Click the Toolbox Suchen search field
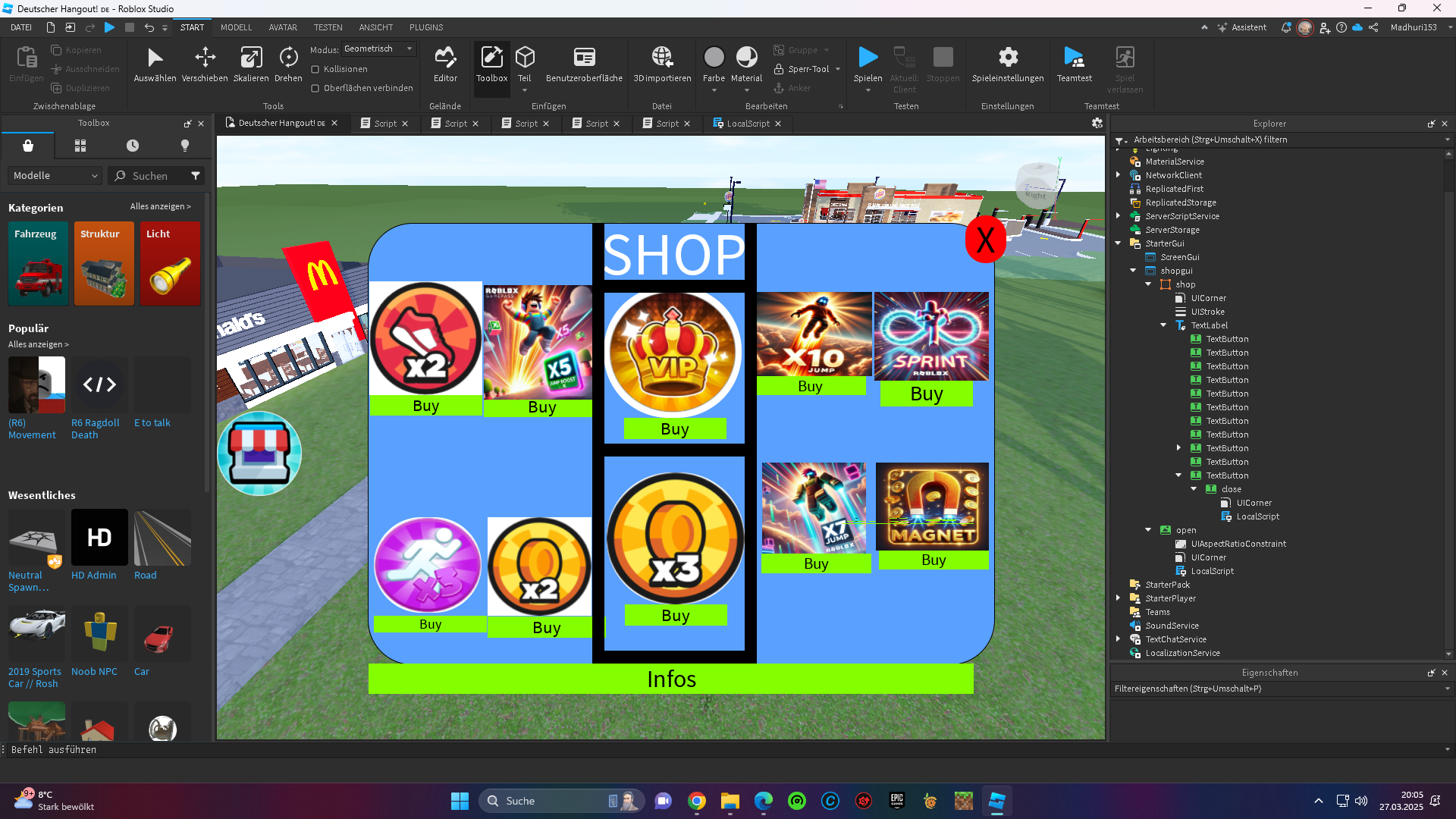This screenshot has height=819, width=1456. pos(155,176)
